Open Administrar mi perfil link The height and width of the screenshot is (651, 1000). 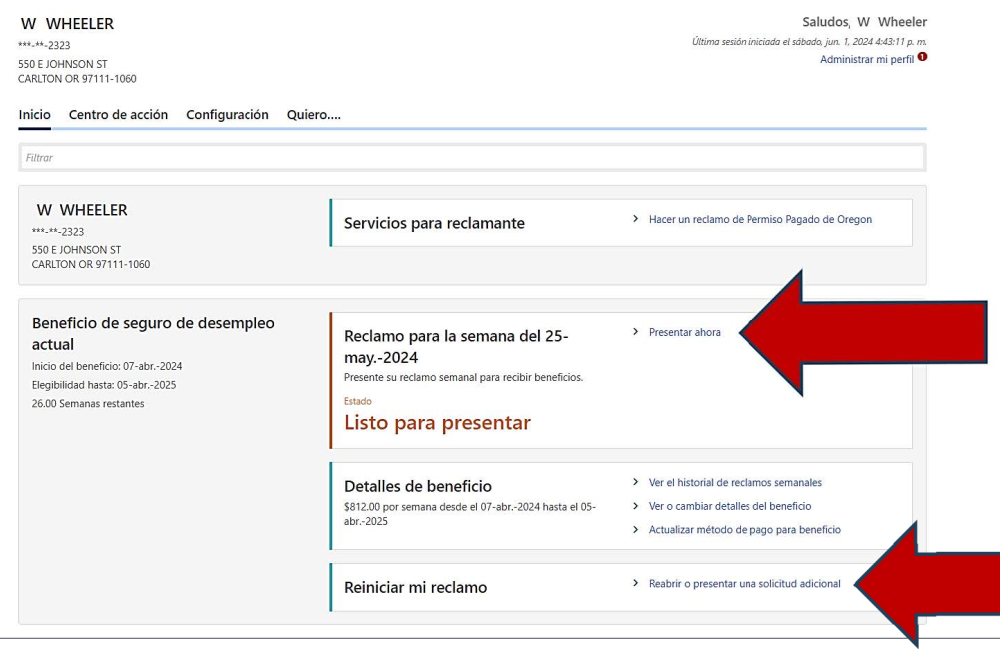click(x=866, y=60)
